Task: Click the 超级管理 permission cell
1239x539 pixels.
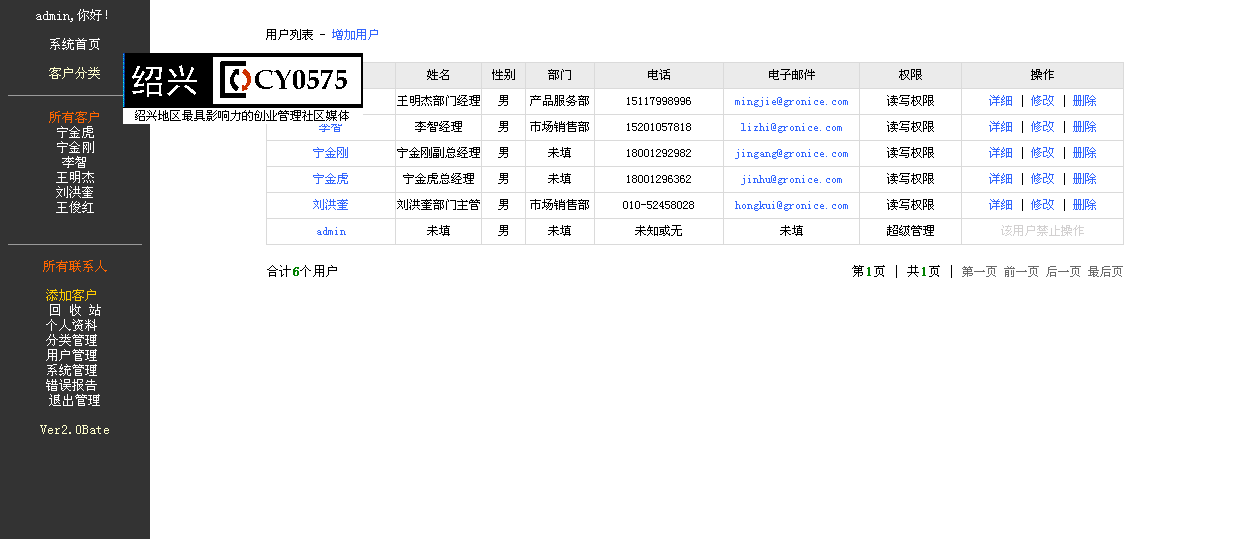Action: [x=910, y=231]
